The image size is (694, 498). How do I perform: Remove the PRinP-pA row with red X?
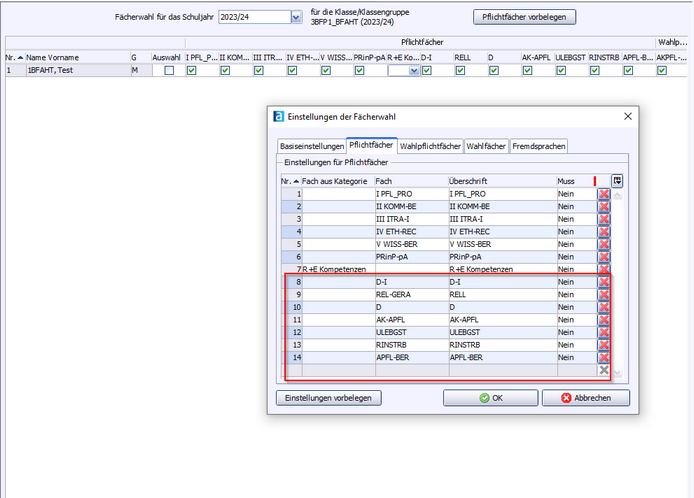coord(603,257)
